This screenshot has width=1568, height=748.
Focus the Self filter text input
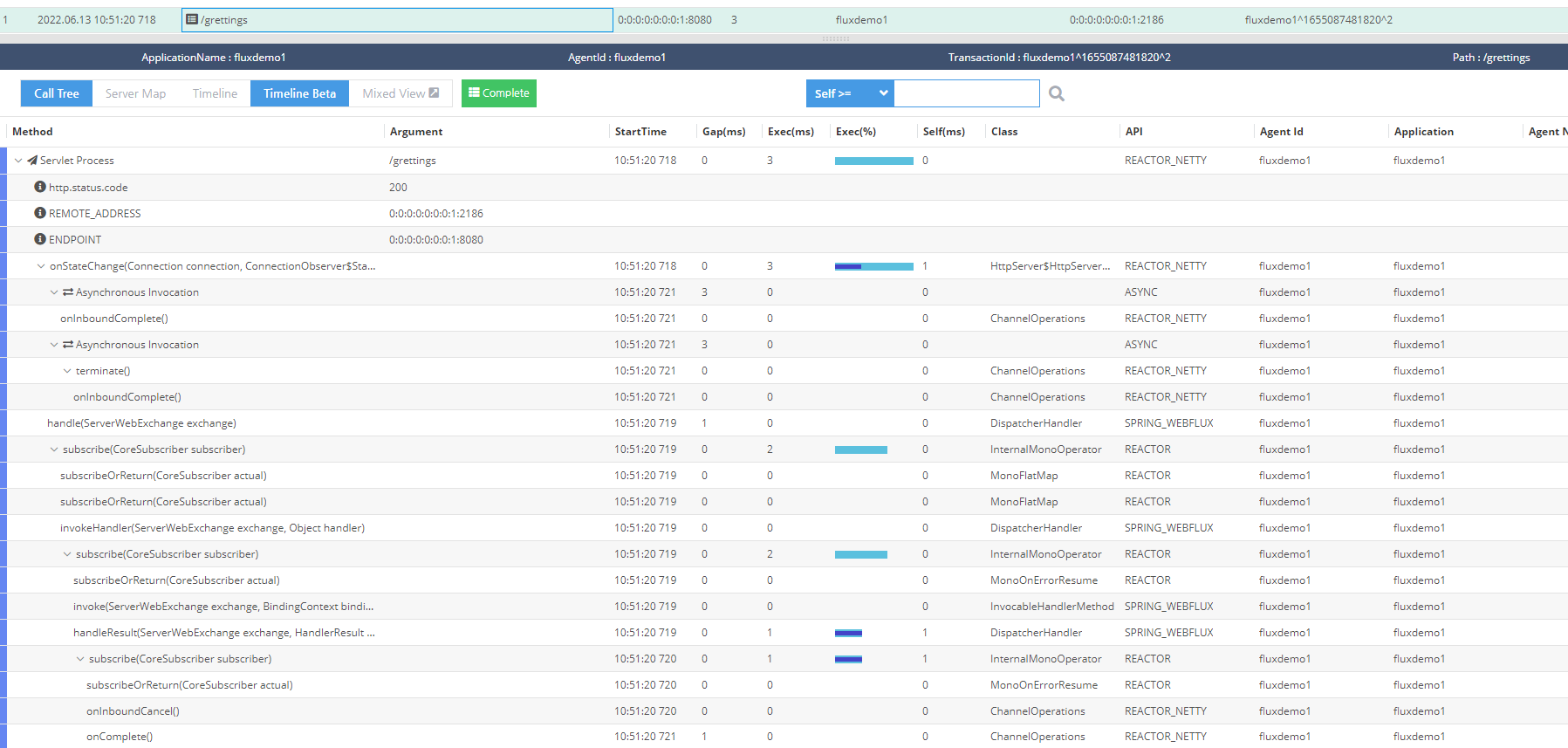(x=967, y=93)
